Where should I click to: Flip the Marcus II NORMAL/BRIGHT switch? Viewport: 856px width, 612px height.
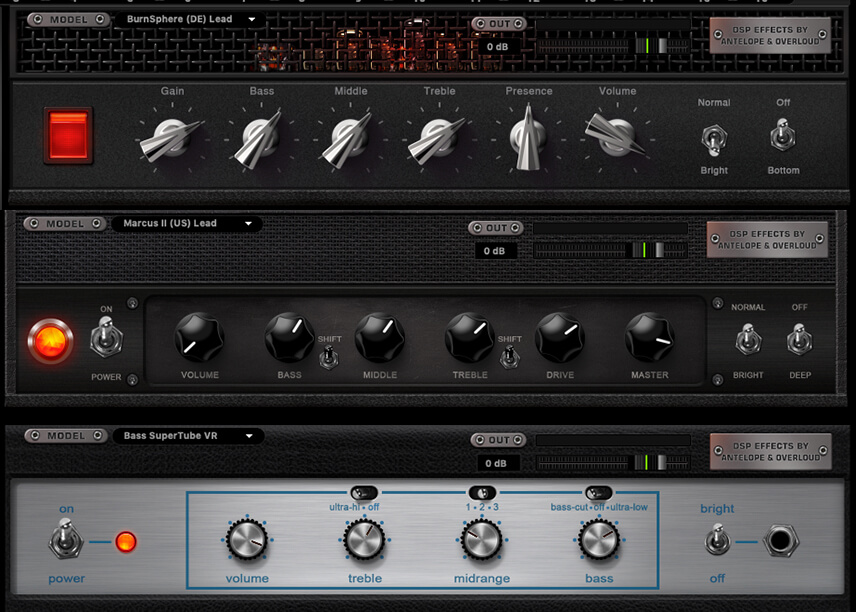748,339
